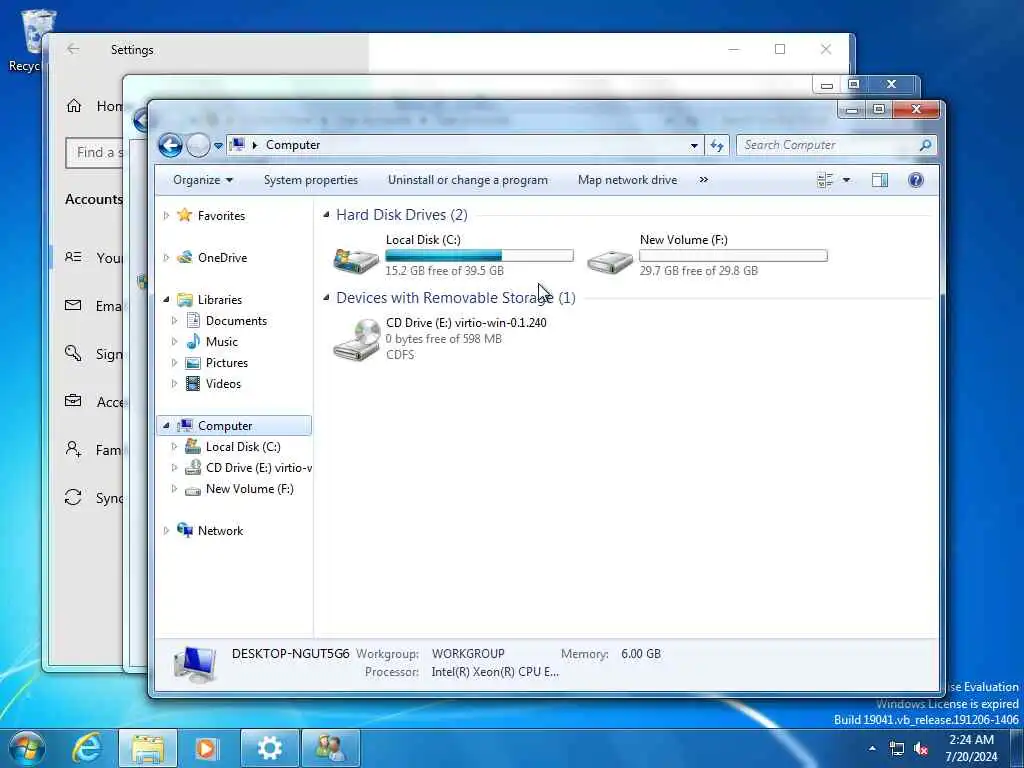Click Home icon in Settings window
Image resolution: width=1024 pixels, height=768 pixels.
click(x=74, y=106)
